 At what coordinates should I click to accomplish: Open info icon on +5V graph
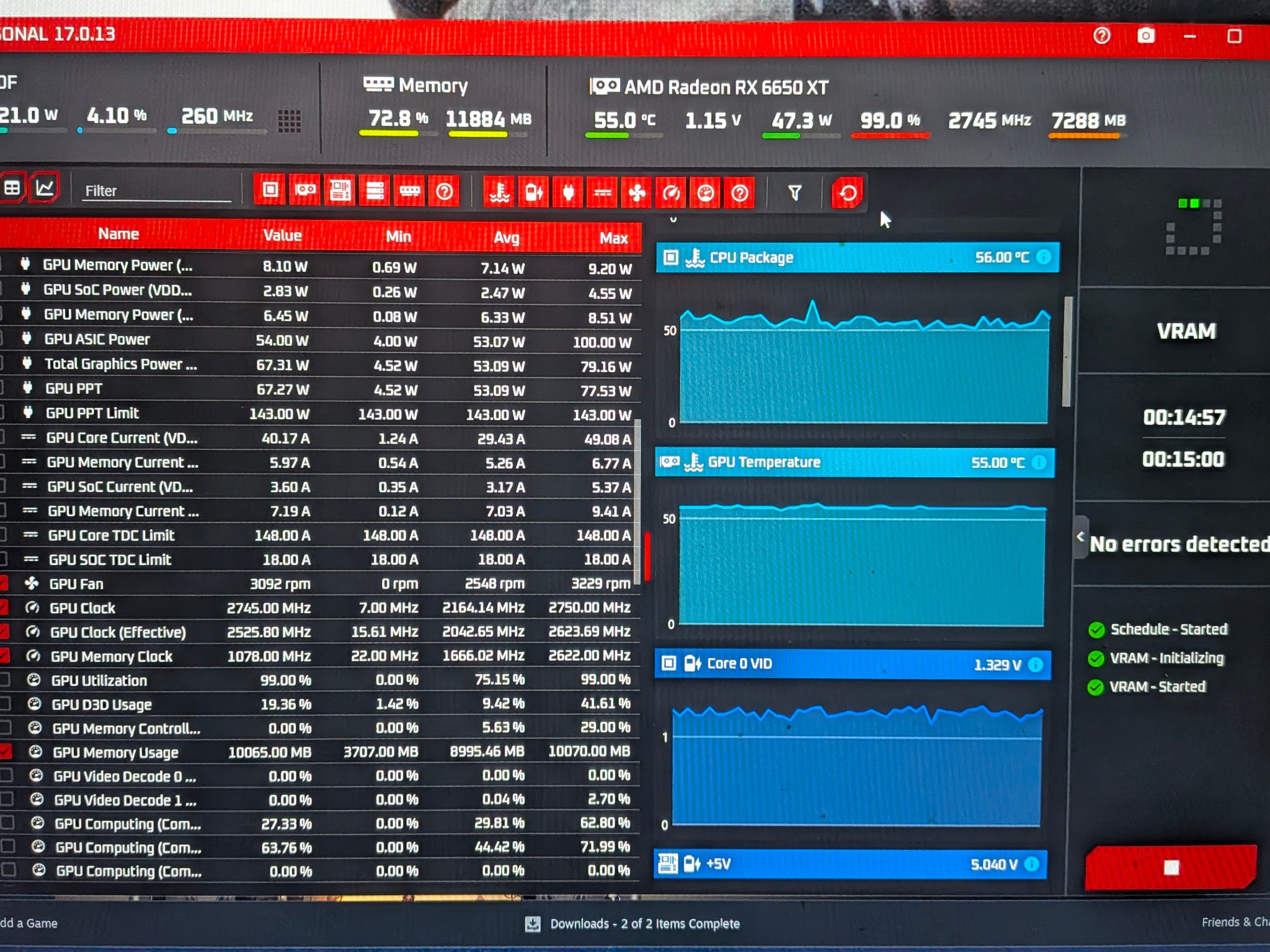pos(1031,864)
